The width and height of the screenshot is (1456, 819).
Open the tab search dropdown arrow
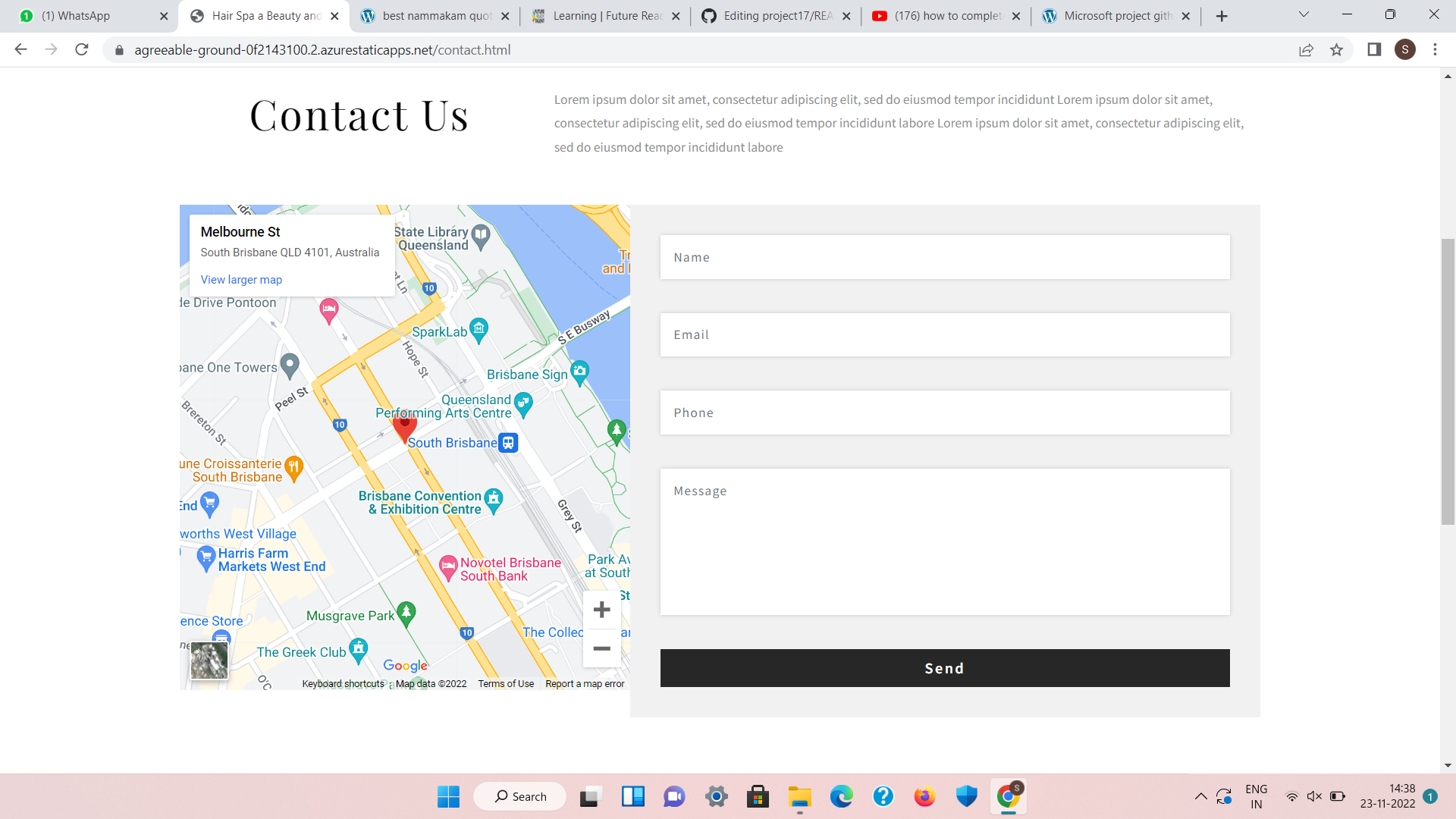(x=1303, y=15)
